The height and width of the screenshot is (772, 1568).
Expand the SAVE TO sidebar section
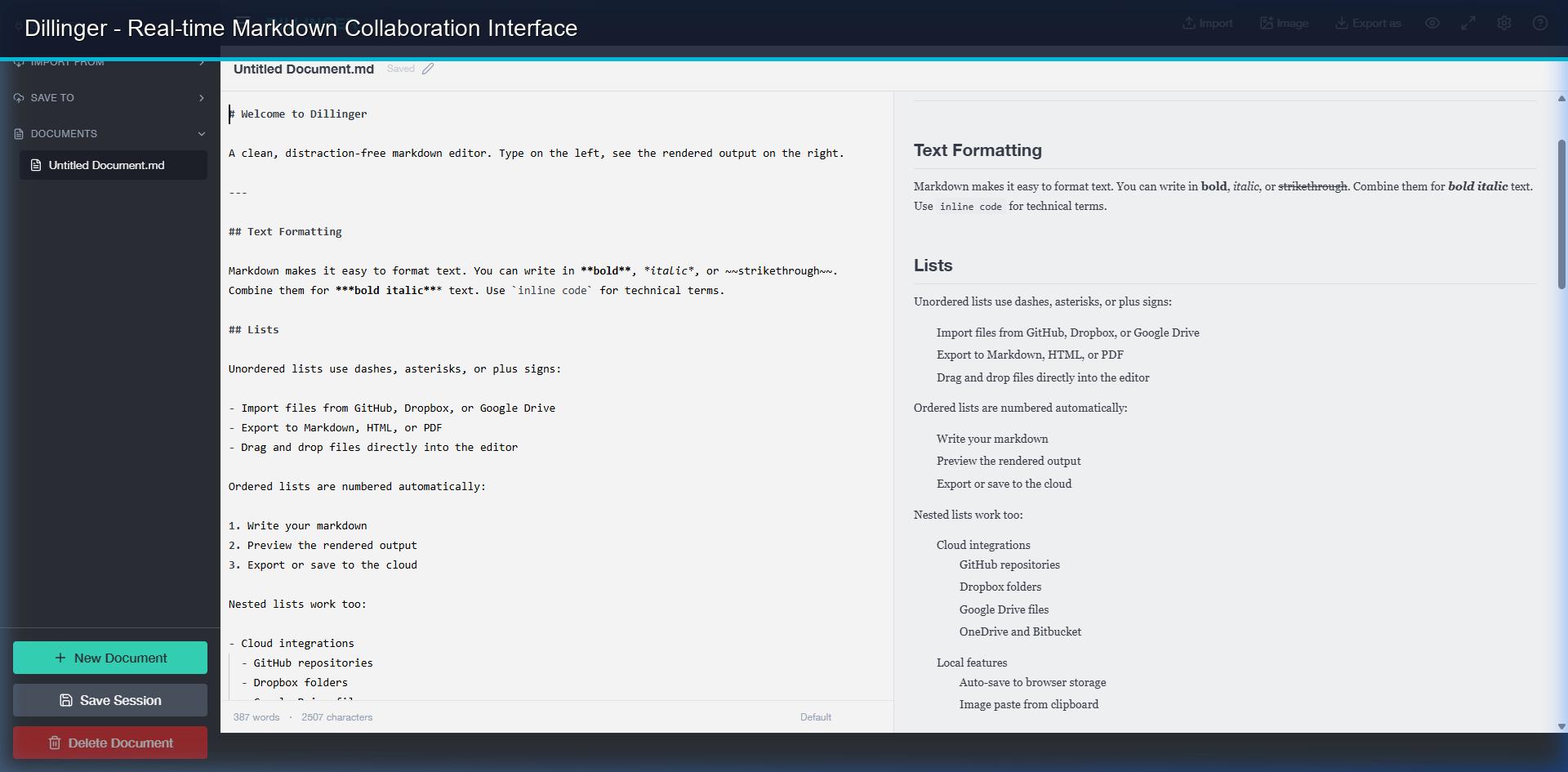110,98
